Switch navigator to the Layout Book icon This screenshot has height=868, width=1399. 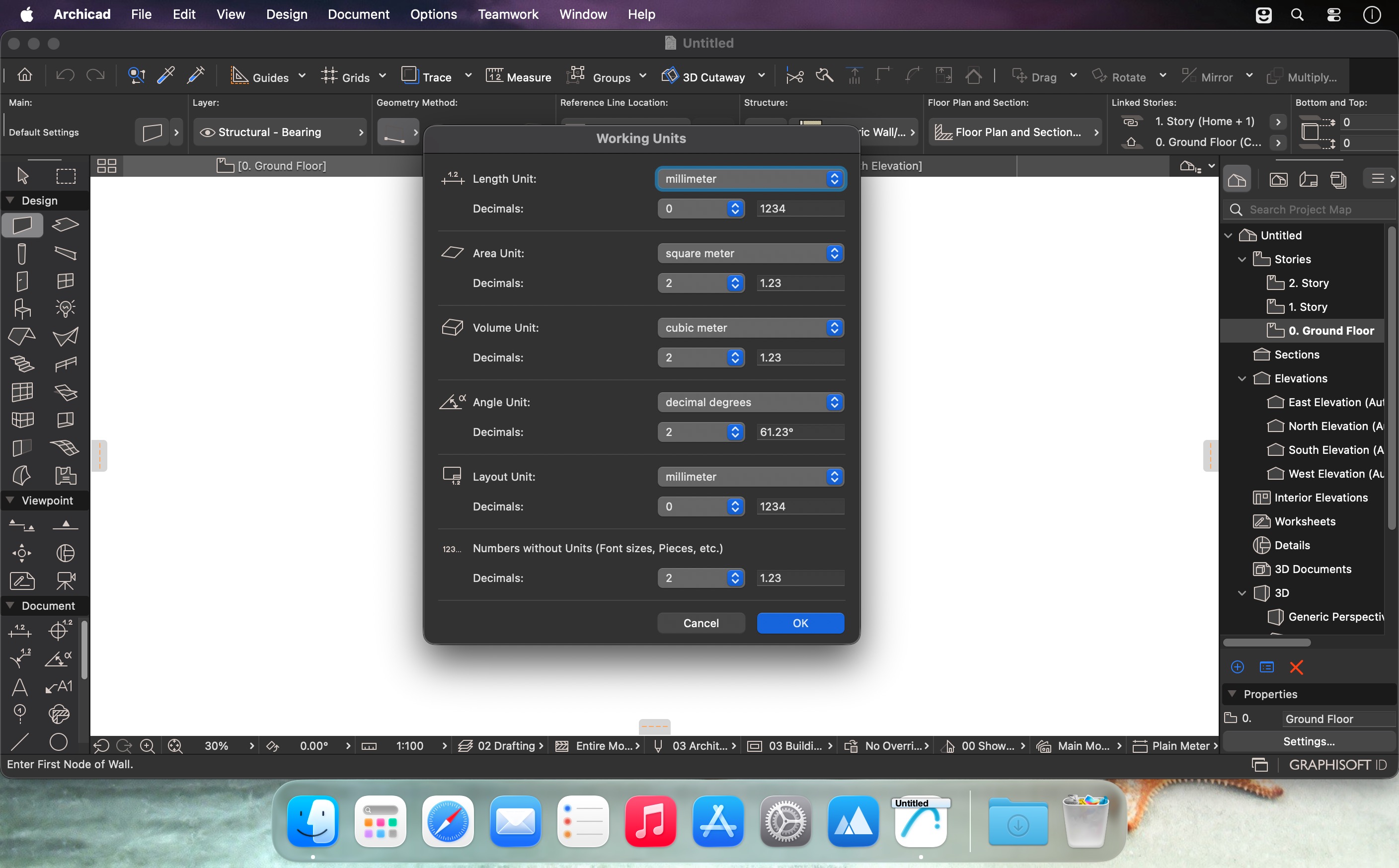point(1308,180)
